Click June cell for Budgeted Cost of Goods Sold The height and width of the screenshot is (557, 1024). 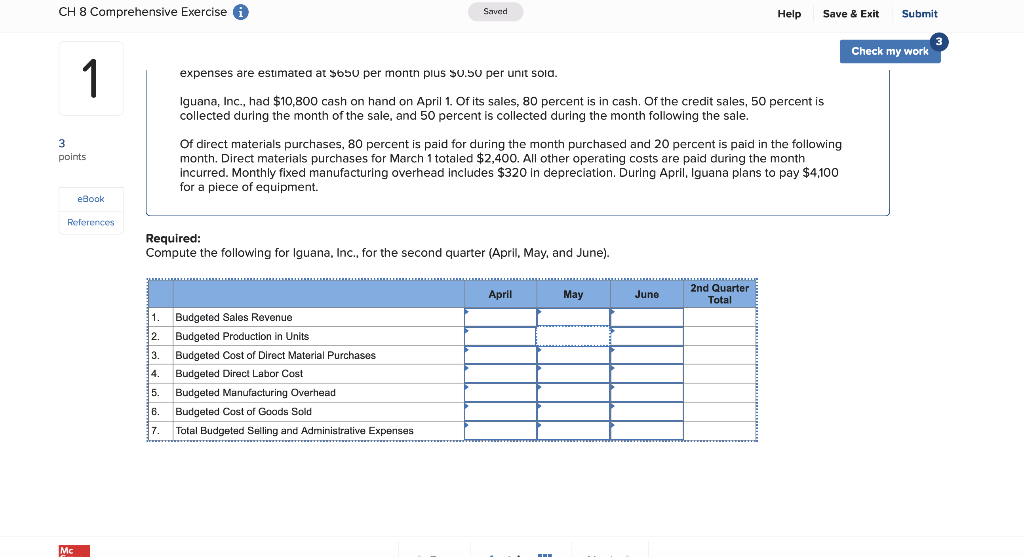tap(647, 412)
